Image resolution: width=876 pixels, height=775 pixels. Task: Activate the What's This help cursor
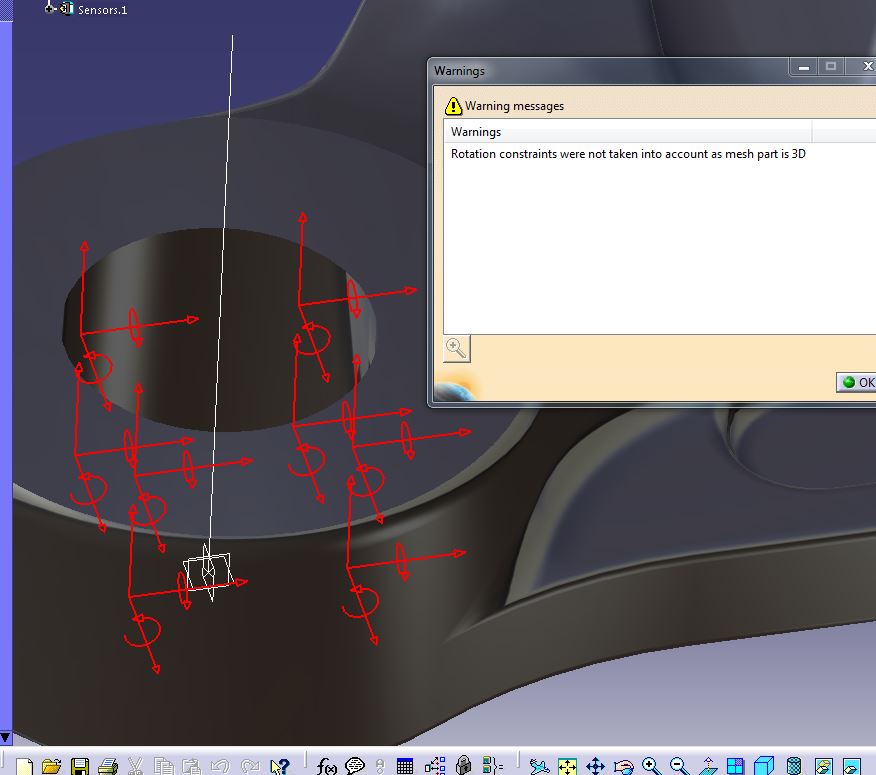click(279, 766)
